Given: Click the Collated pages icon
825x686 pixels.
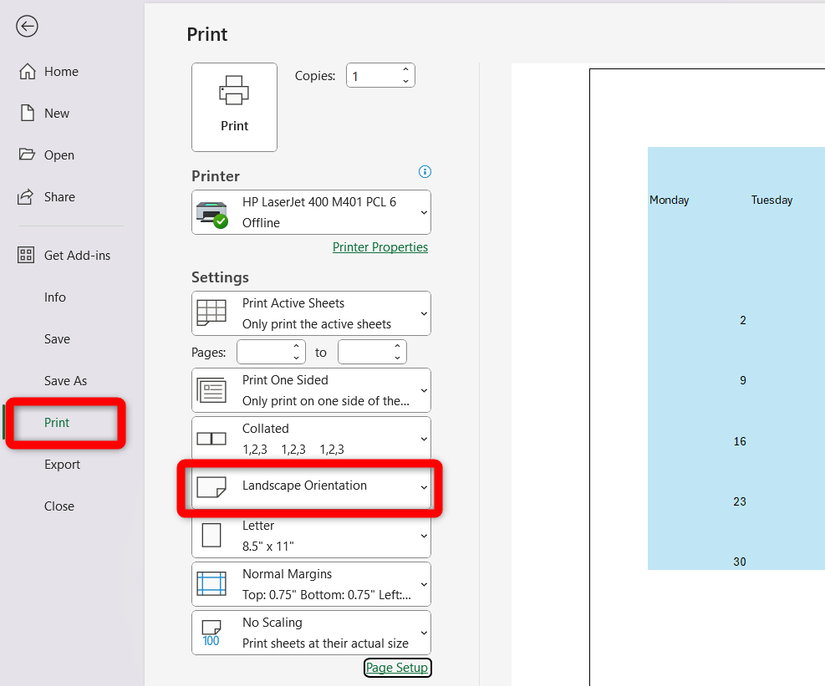Looking at the screenshot, I should 212,438.
